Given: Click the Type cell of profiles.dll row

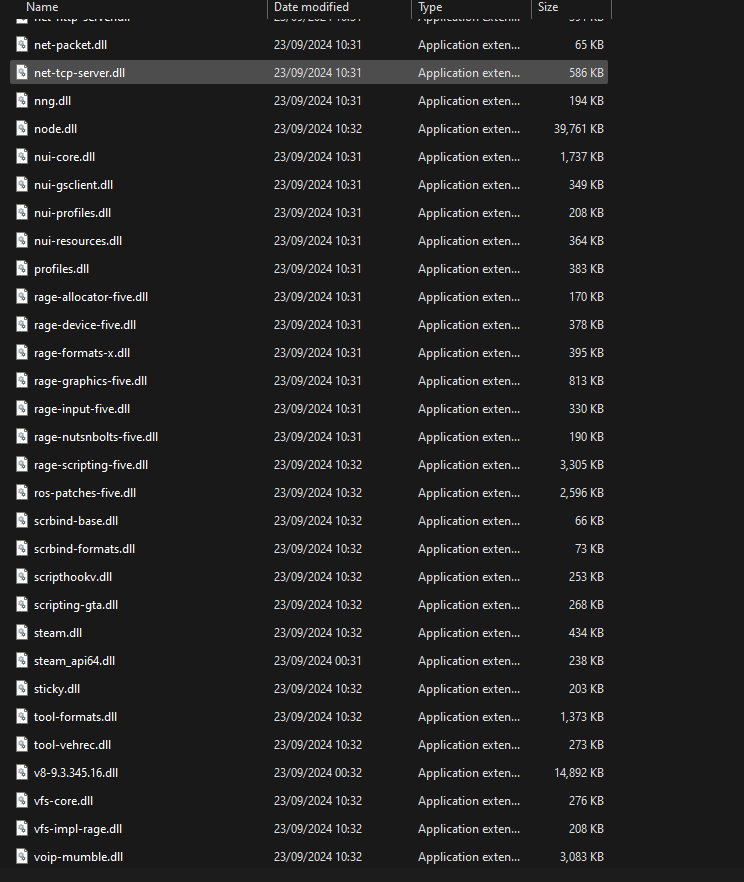Looking at the screenshot, I should click(x=469, y=269).
